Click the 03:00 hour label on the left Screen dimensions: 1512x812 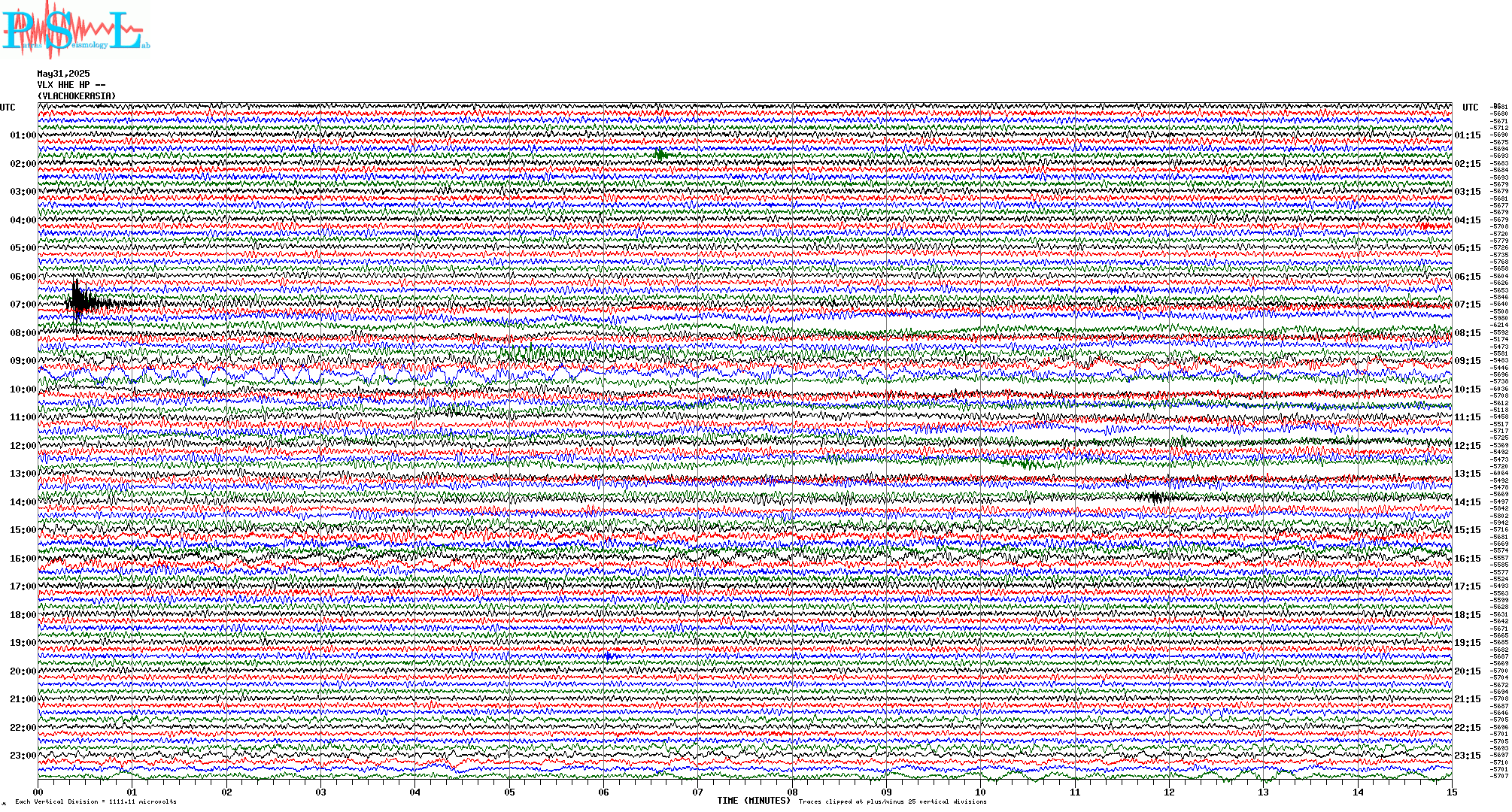[23, 192]
